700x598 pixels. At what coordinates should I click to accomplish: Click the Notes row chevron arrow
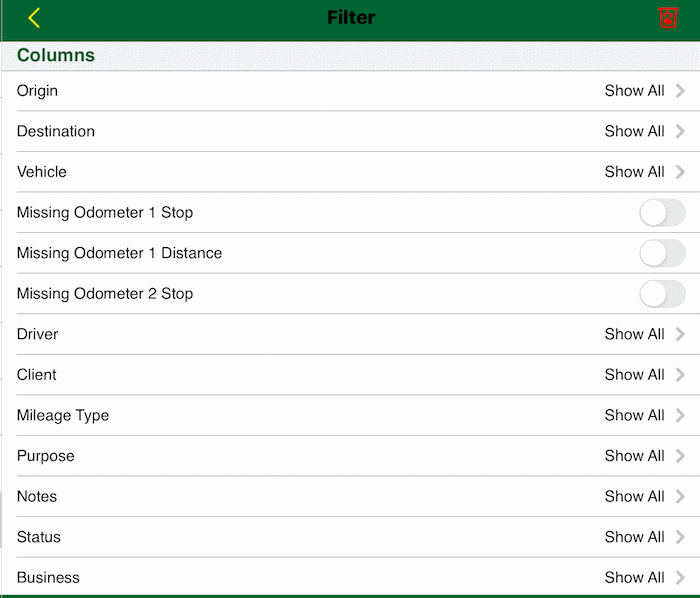pyautogui.click(x=680, y=496)
